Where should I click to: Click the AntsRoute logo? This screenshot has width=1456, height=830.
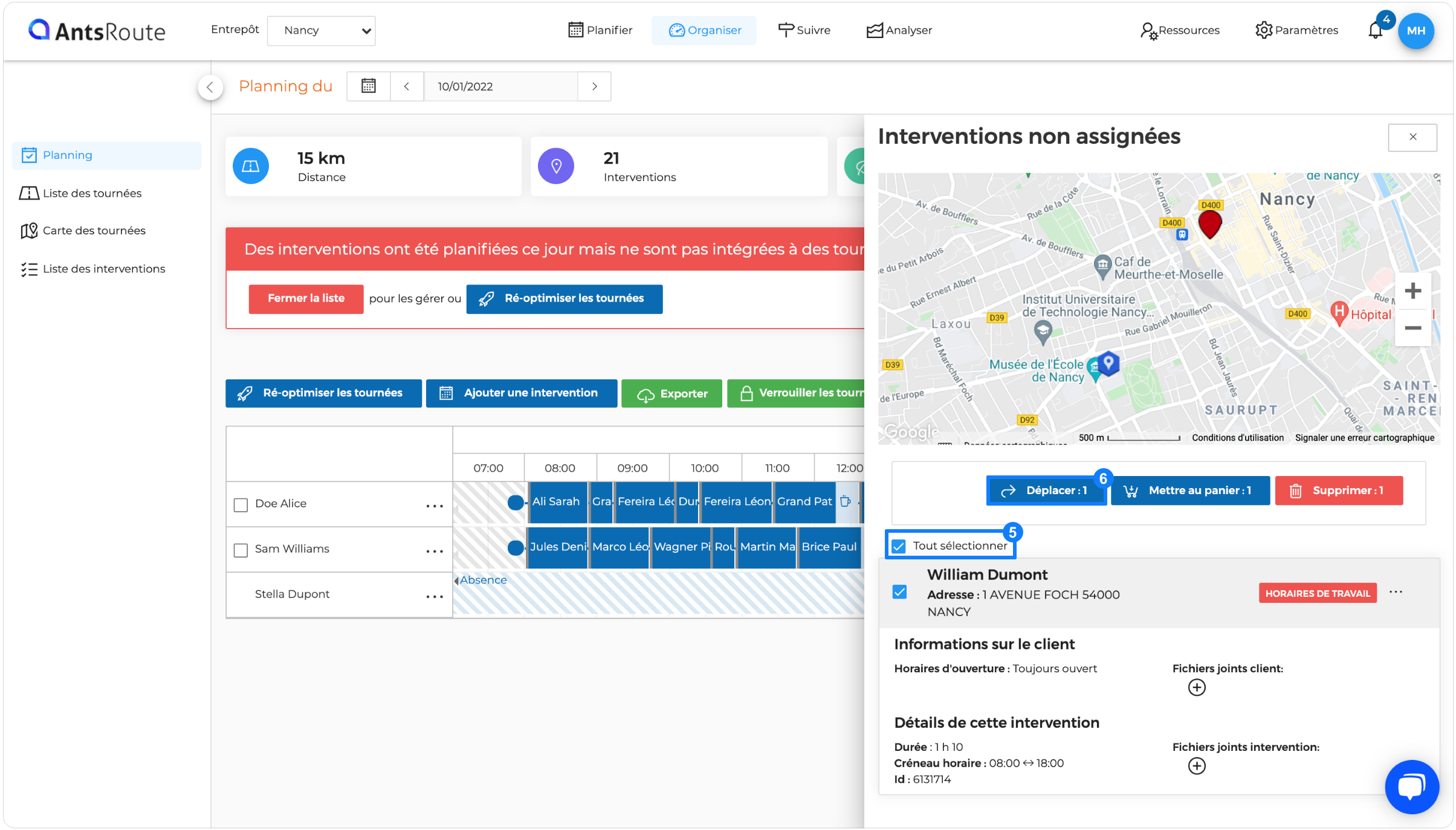[x=97, y=30]
